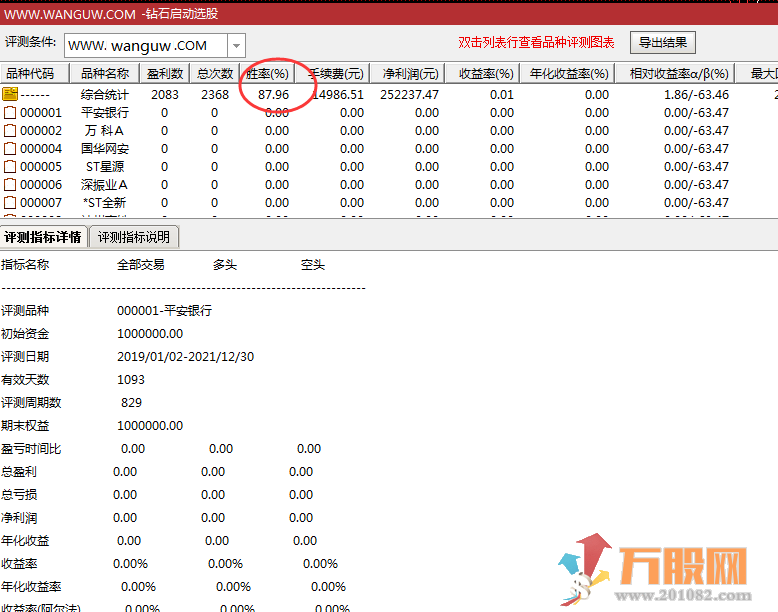
Task: Click the 2083 profit count cell
Action: [x=165, y=94]
